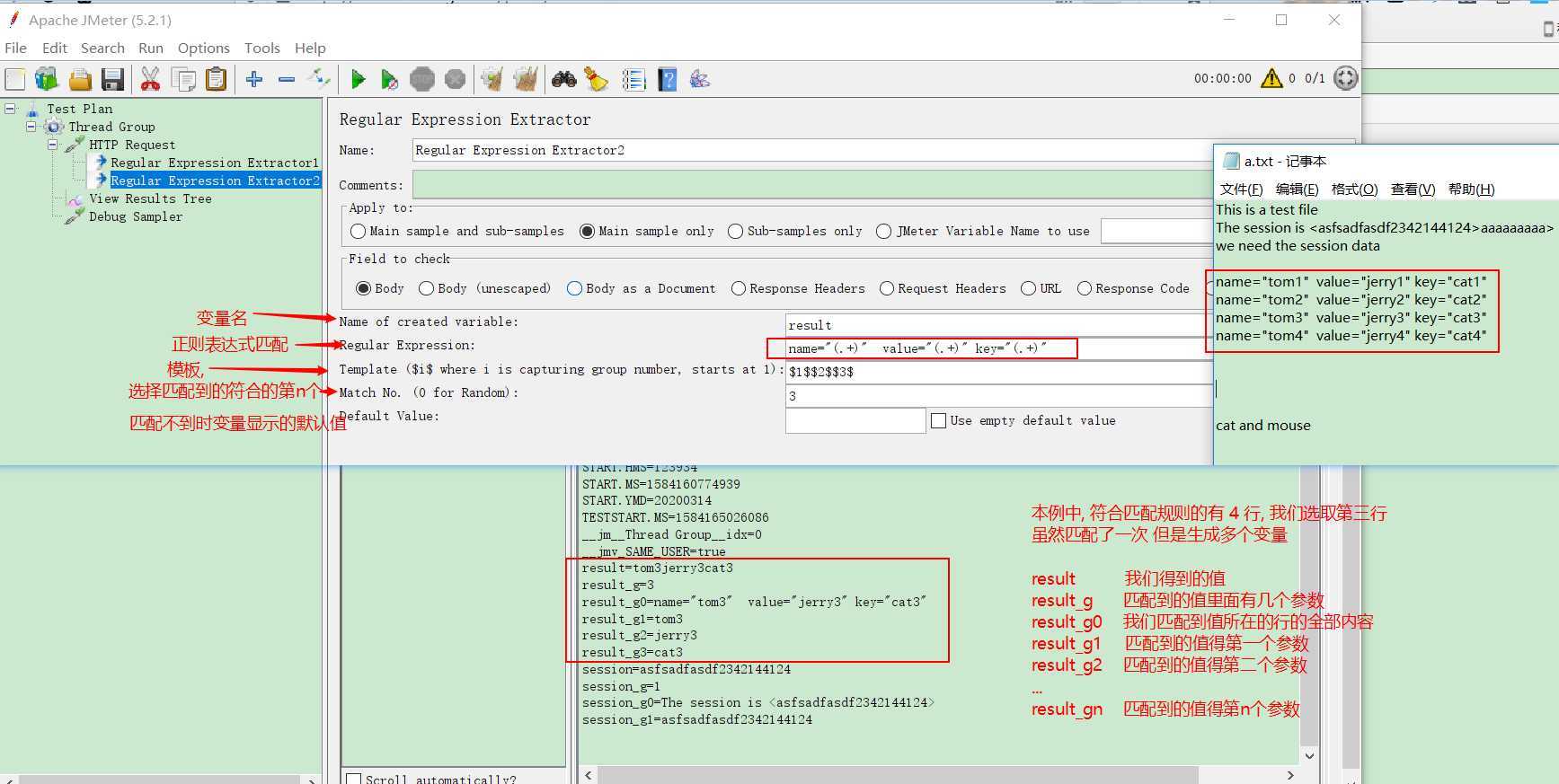This screenshot has width=1559, height=784.
Task: Collapse the Thread Group tree node
Action: pyautogui.click(x=31, y=127)
